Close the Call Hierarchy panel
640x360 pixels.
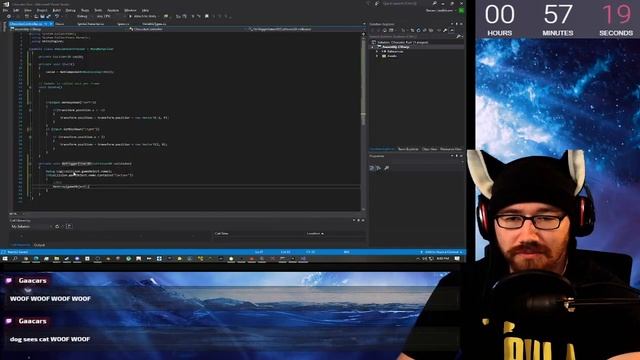tap(363, 220)
